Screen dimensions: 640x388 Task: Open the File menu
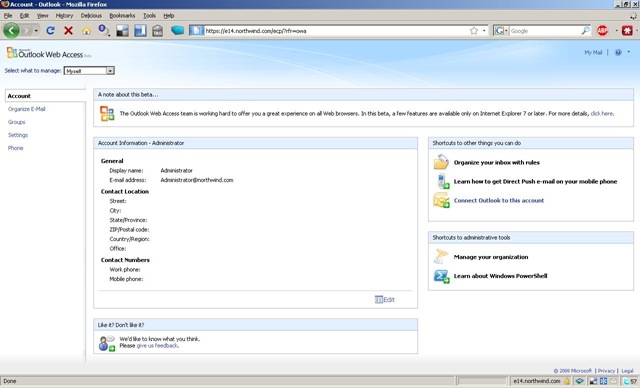8,16
